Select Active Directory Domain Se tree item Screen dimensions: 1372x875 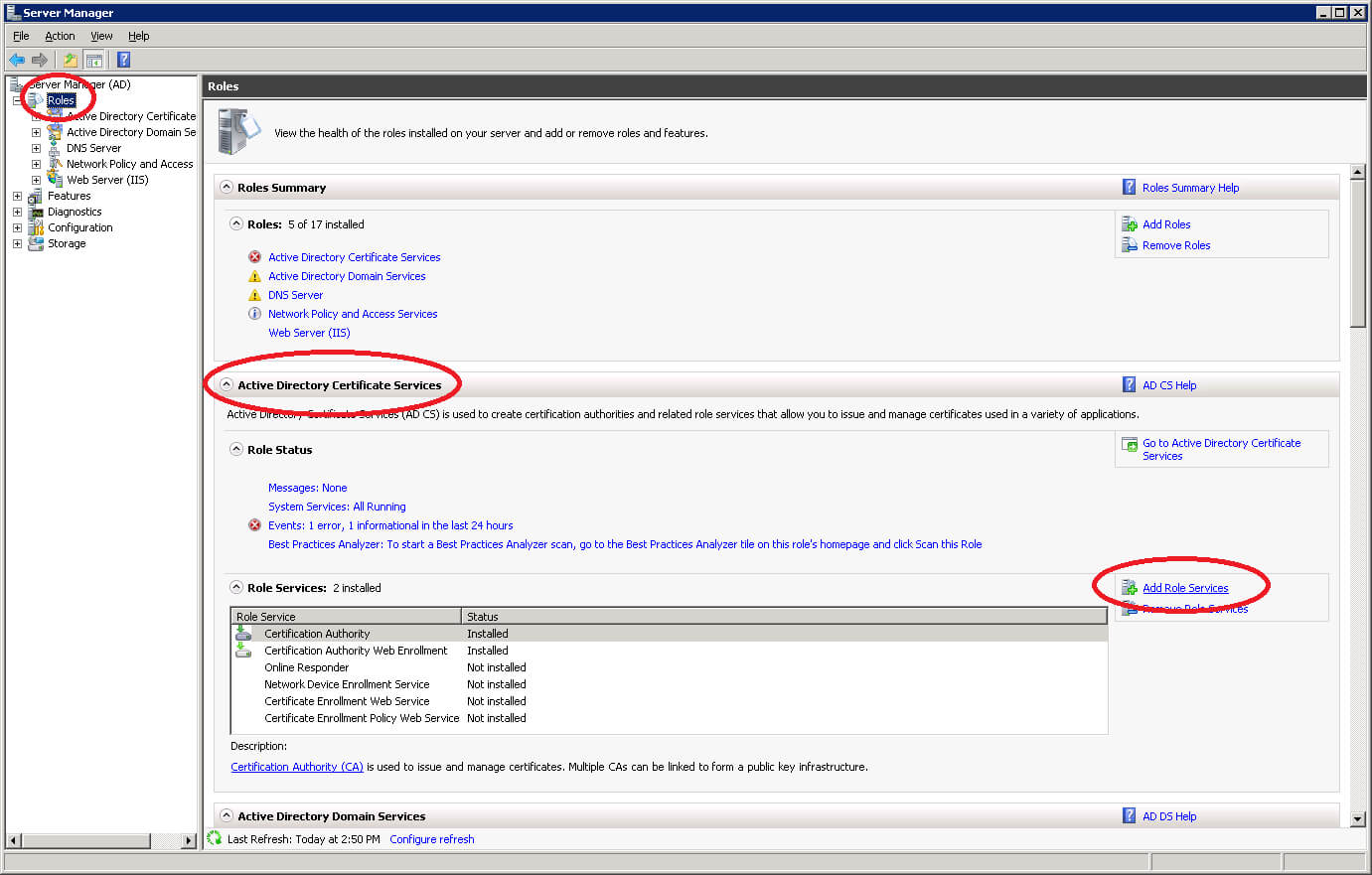[x=131, y=132]
